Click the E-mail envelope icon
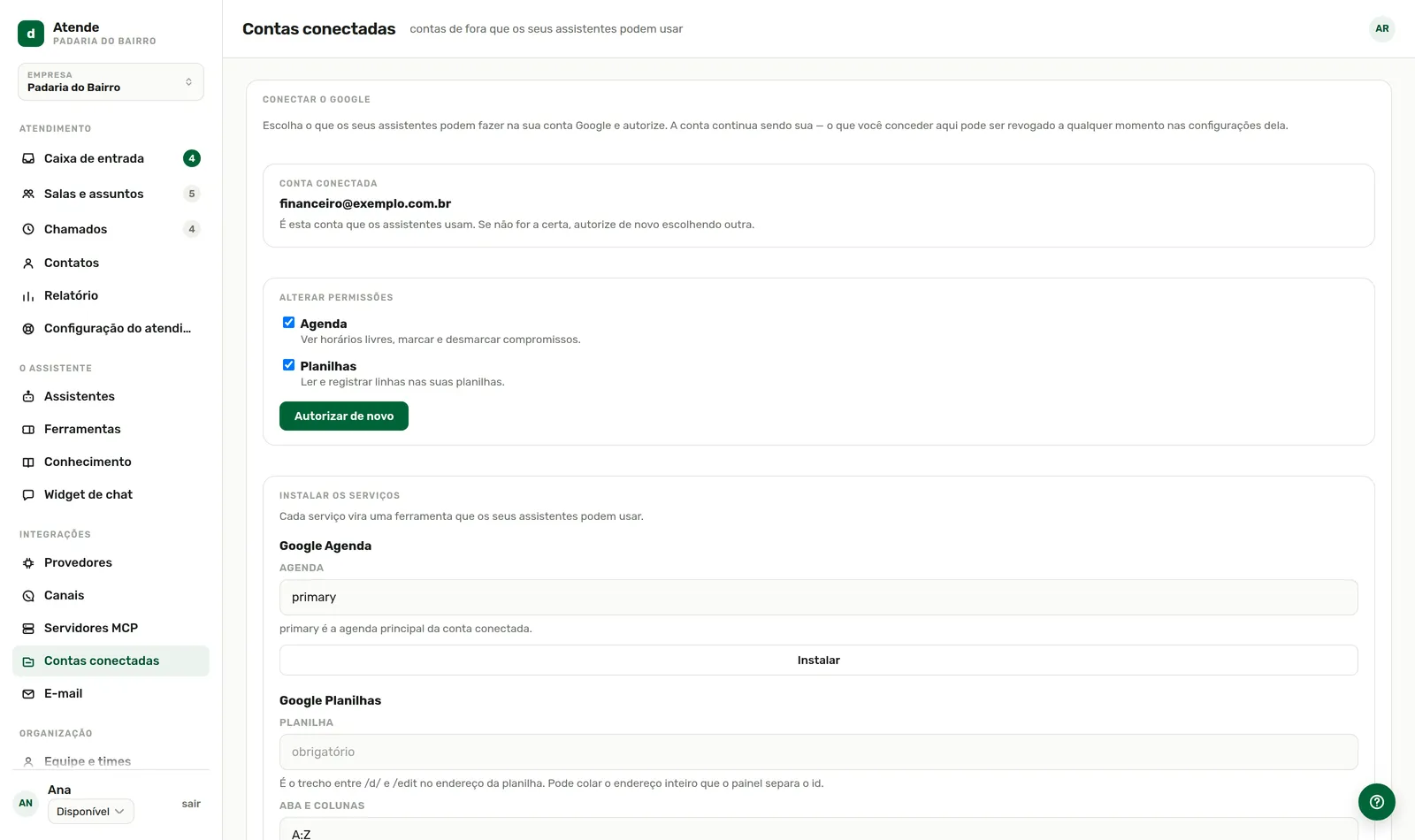Viewport: 1415px width, 840px height. pyautogui.click(x=28, y=693)
